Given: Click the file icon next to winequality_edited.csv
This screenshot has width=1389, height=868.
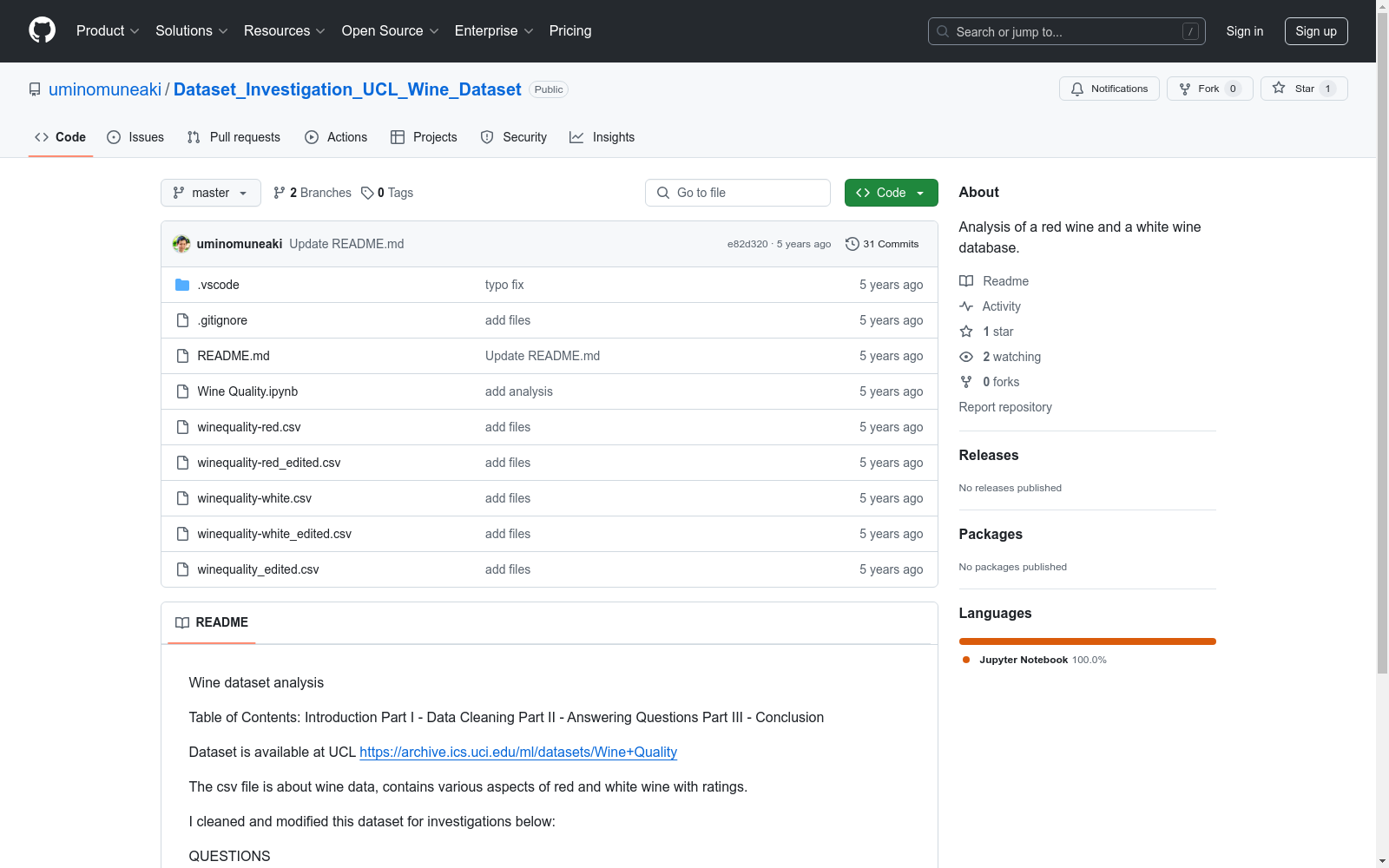Looking at the screenshot, I should (182, 569).
